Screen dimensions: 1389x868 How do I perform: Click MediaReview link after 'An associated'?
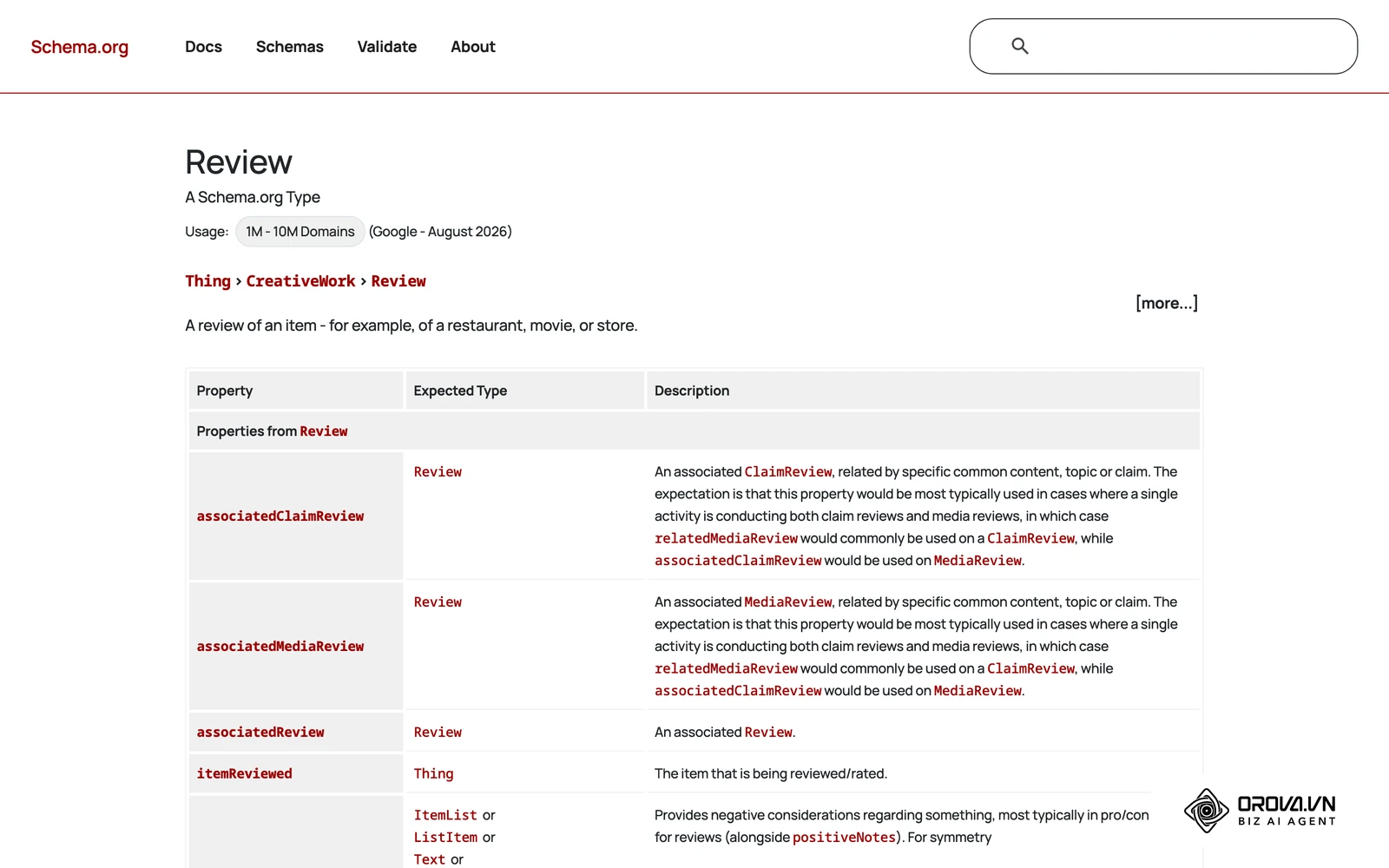pyautogui.click(x=788, y=602)
